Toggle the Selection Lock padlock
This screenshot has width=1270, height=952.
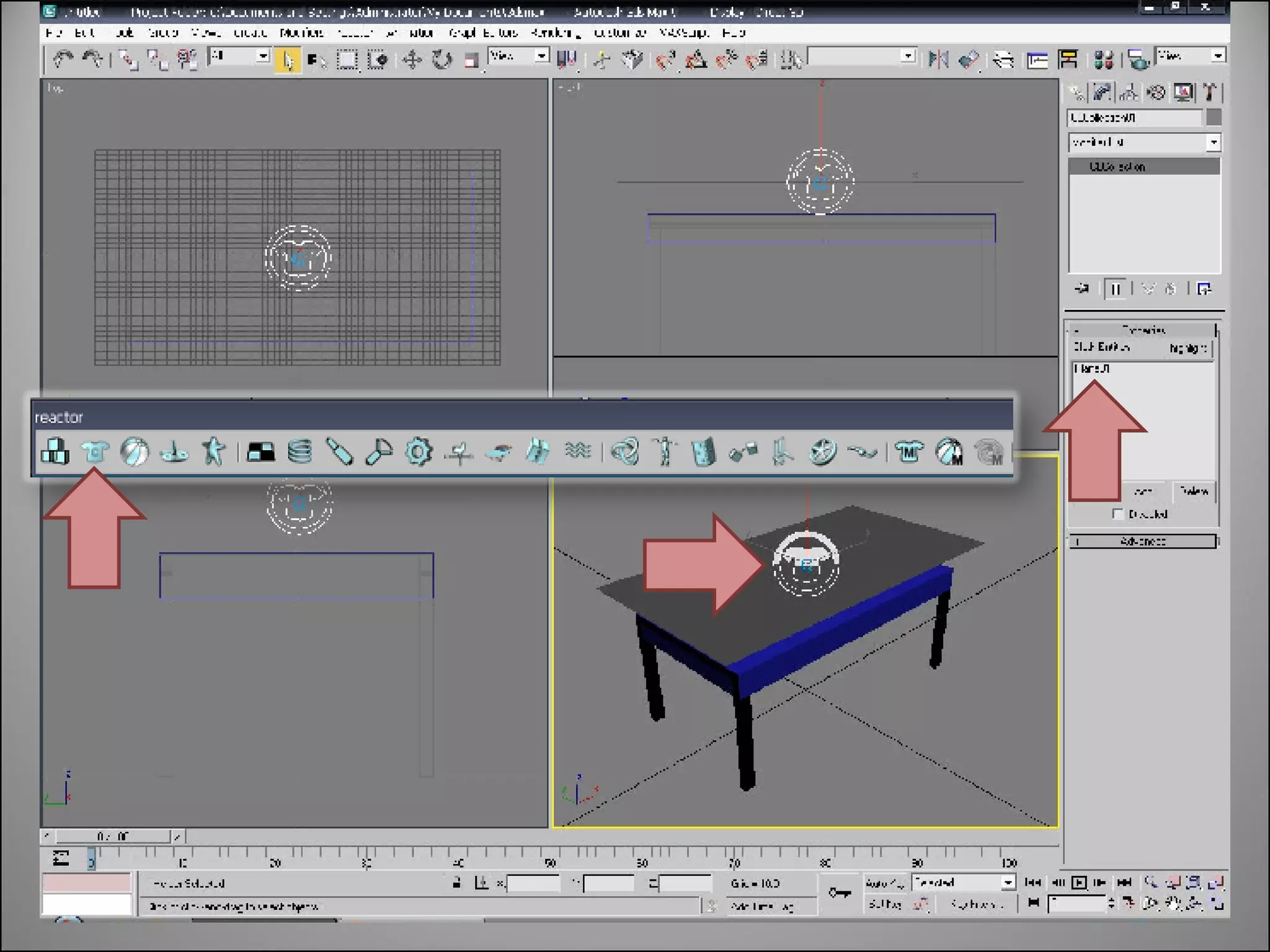point(457,883)
